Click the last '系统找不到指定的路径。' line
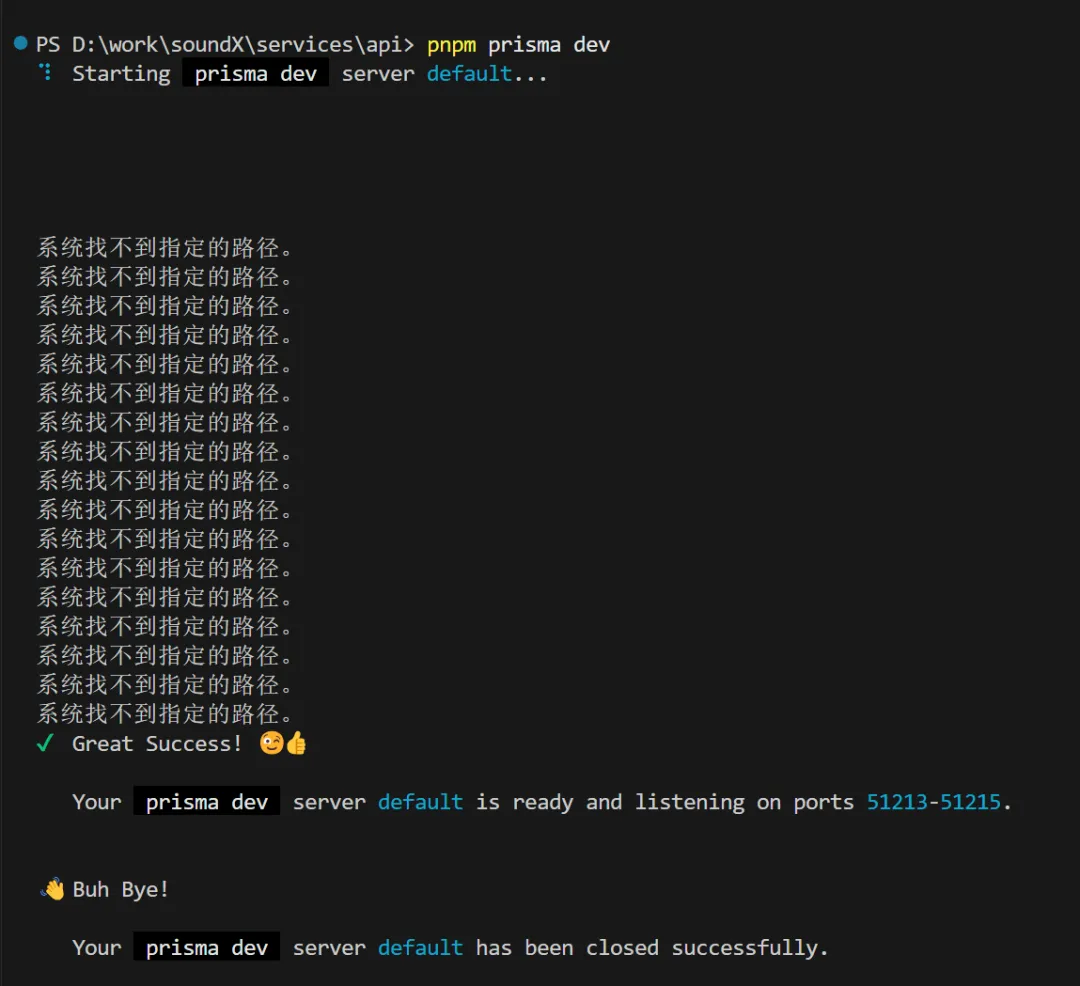The image size is (1080, 986). coord(164,714)
